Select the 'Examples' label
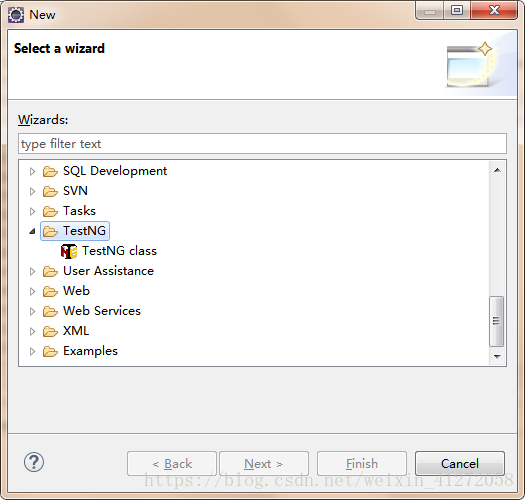525x500 pixels. pyautogui.click(x=90, y=351)
